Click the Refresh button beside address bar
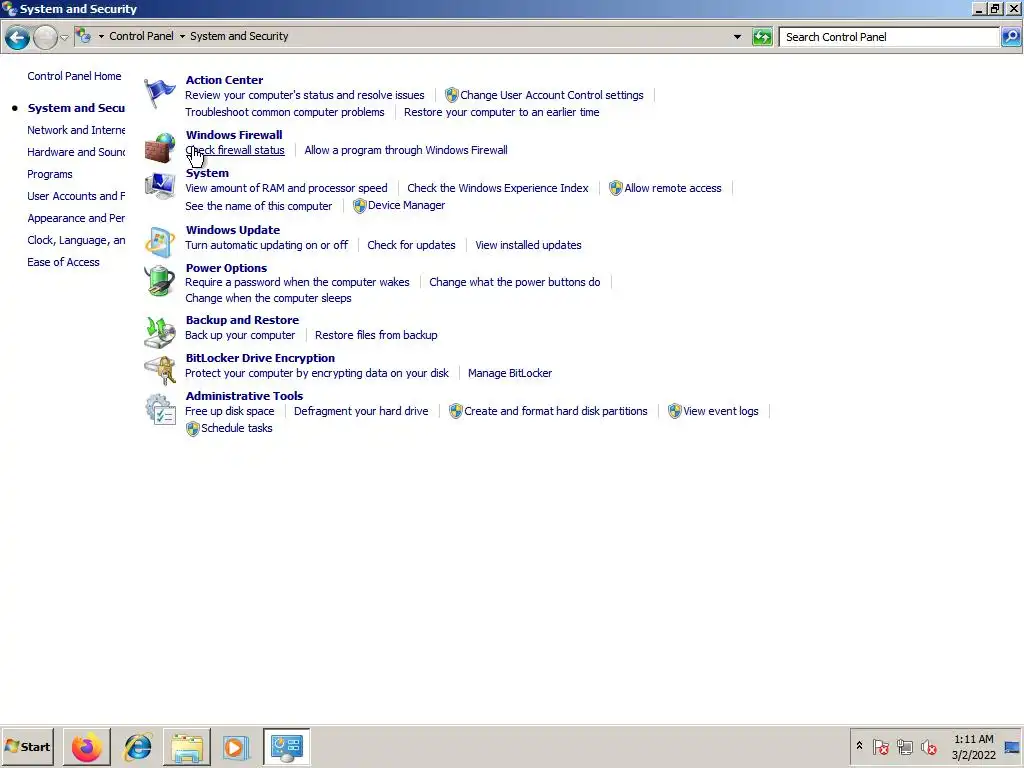The image size is (1024, 768). pyautogui.click(x=762, y=37)
